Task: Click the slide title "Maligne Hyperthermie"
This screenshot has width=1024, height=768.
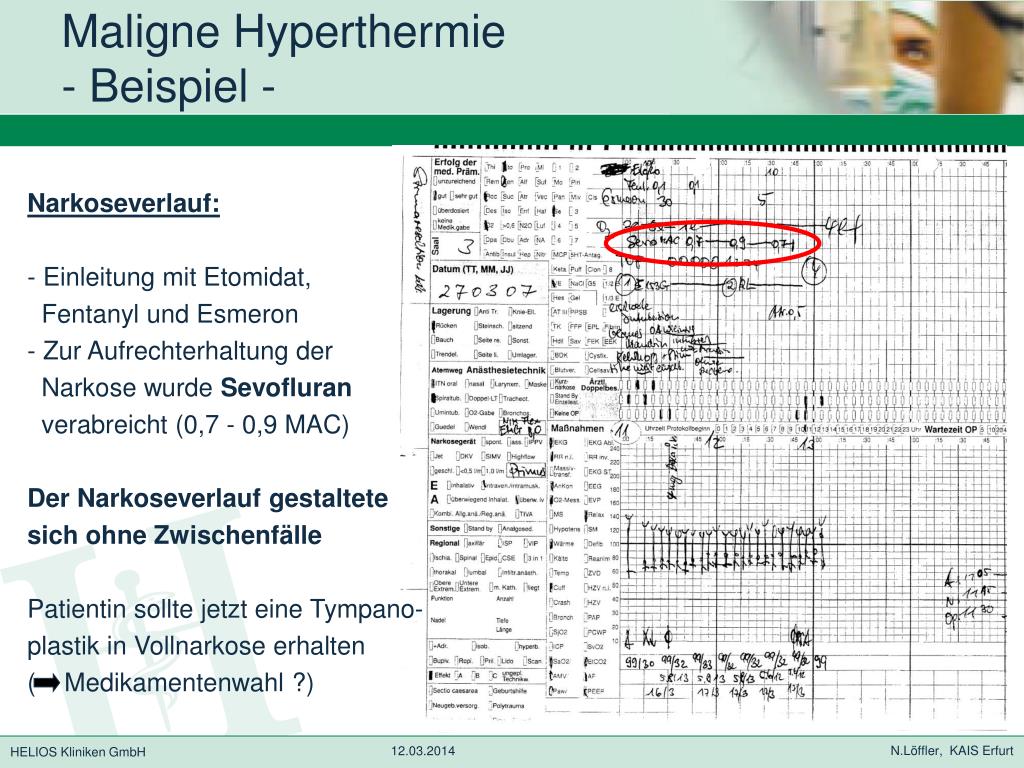Action: 283,31
